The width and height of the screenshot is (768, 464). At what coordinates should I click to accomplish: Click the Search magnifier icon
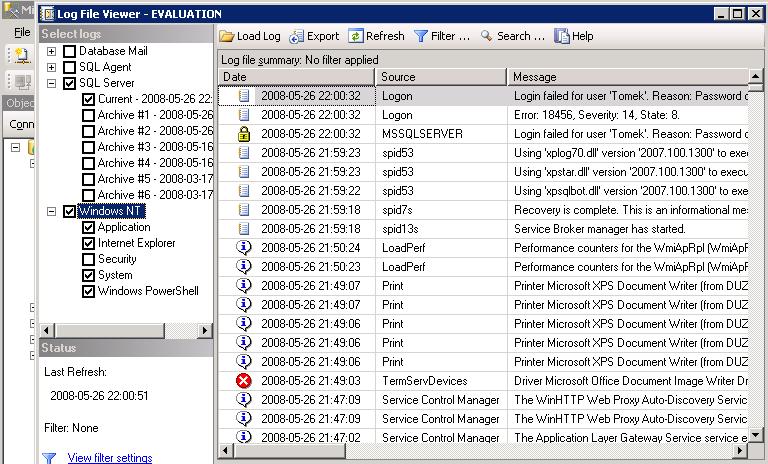[x=486, y=36]
